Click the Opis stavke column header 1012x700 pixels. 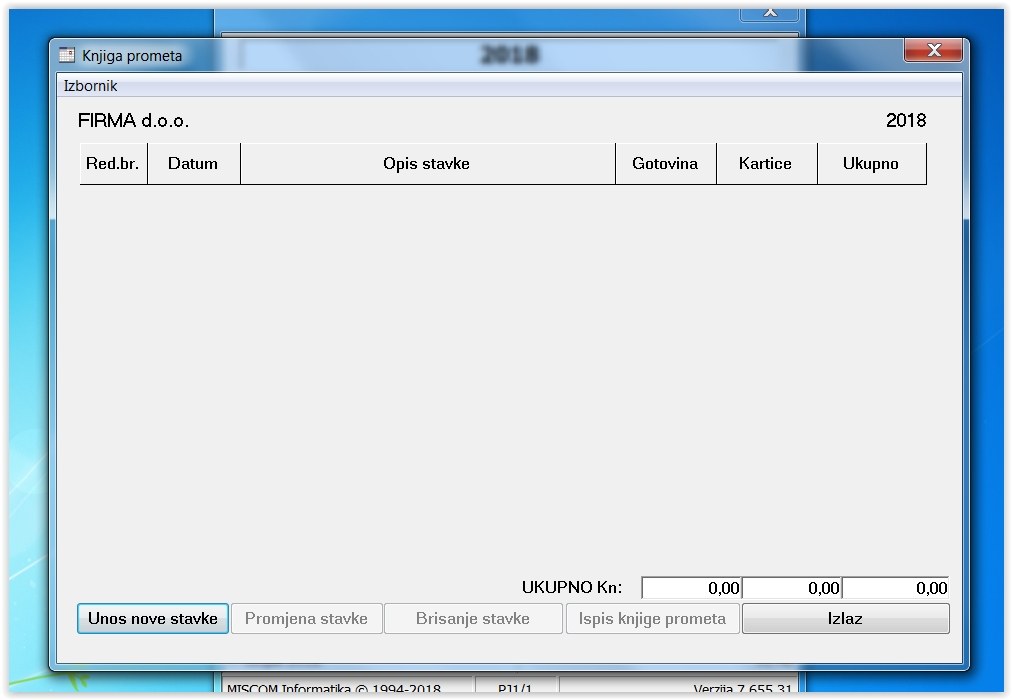427,164
